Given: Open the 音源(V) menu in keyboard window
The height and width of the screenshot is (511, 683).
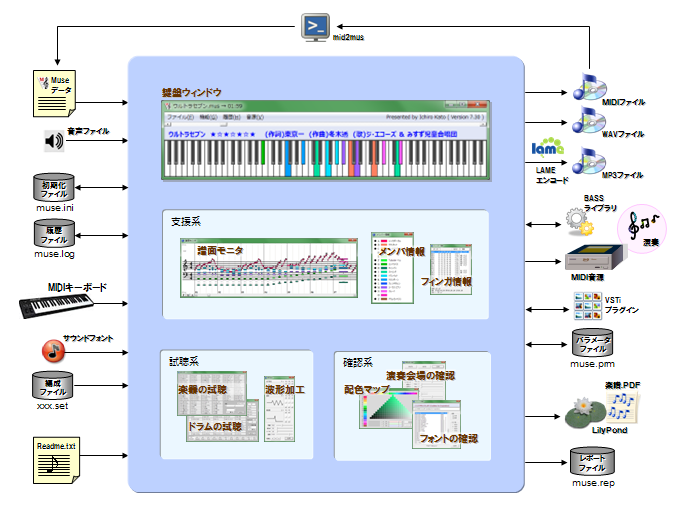Looking at the screenshot, I should pyautogui.click(x=254, y=117).
